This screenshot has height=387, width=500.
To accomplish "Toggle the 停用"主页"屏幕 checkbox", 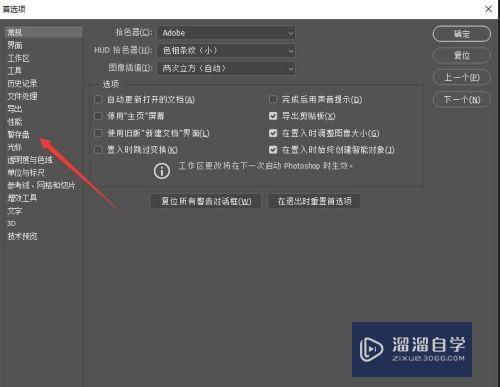I will [98, 116].
